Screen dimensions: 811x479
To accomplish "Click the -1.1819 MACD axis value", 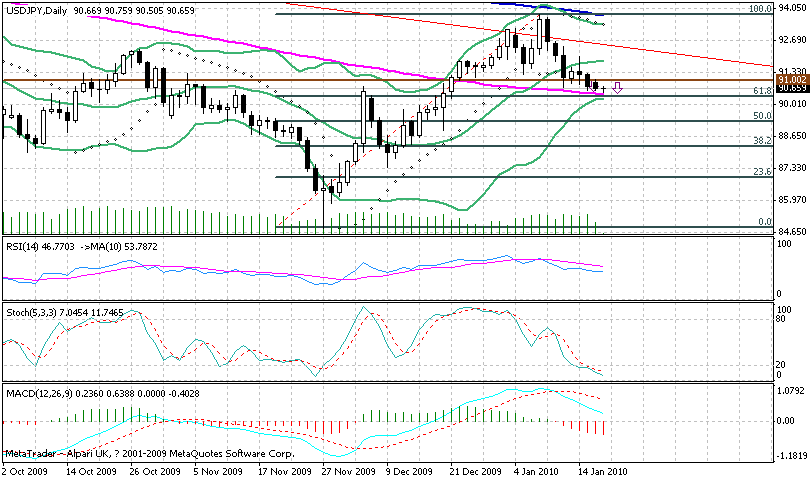I will (x=790, y=456).
